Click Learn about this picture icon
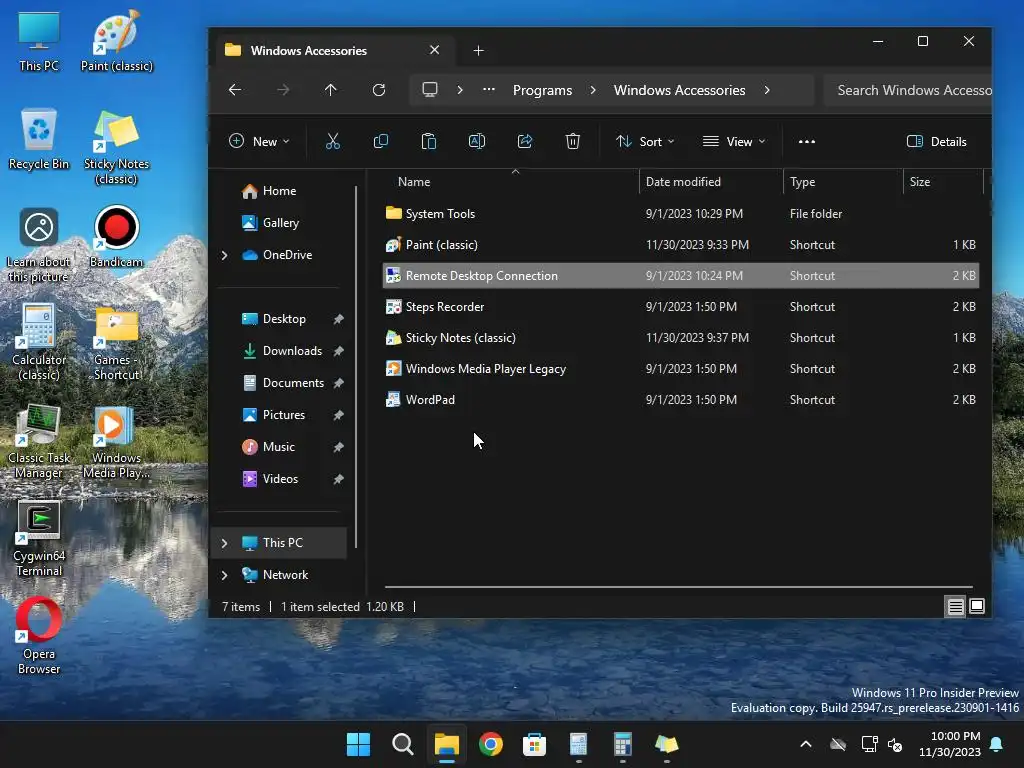The image size is (1024, 768). coord(39,244)
